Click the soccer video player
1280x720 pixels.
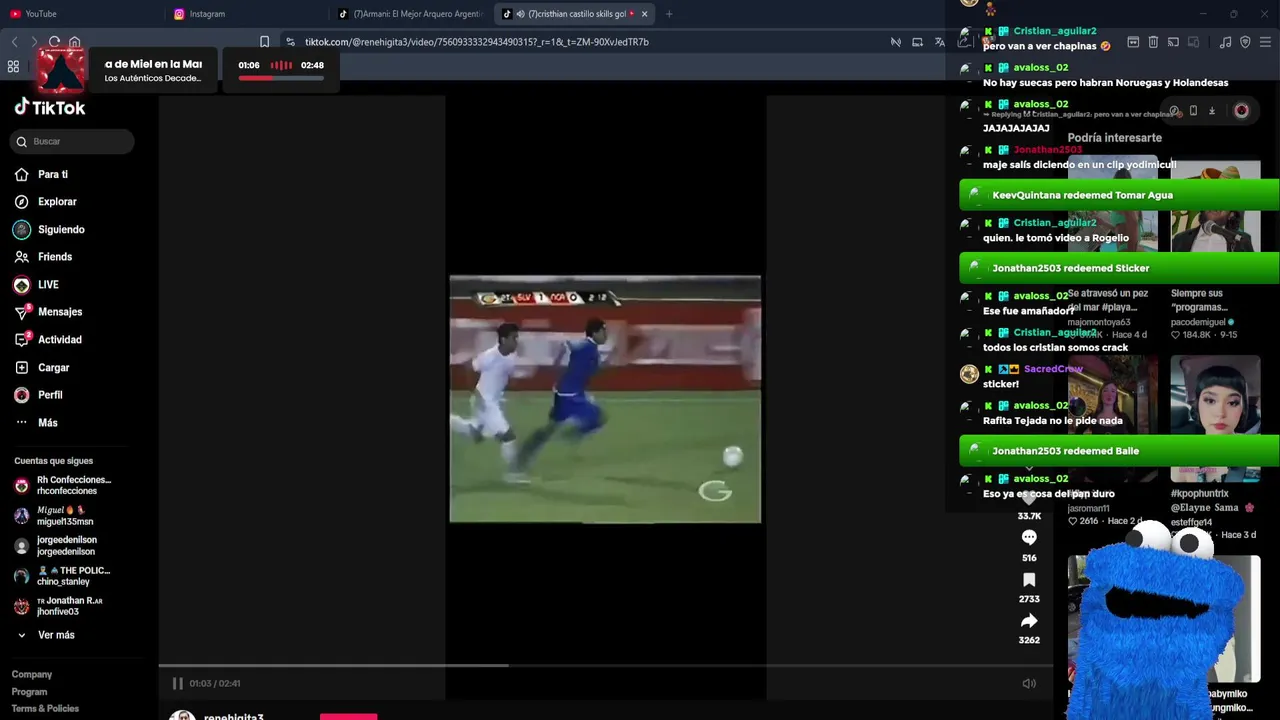coord(605,399)
